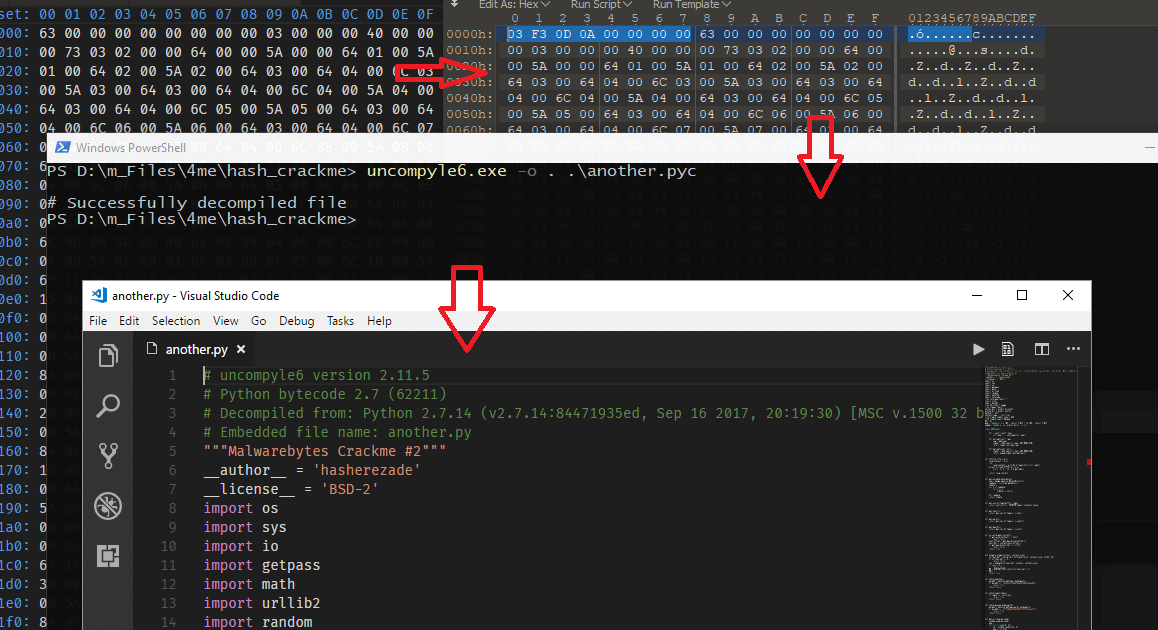The image size is (1158, 630).
Task: Click the 'hasherezade' string in editor
Action: pos(366,470)
